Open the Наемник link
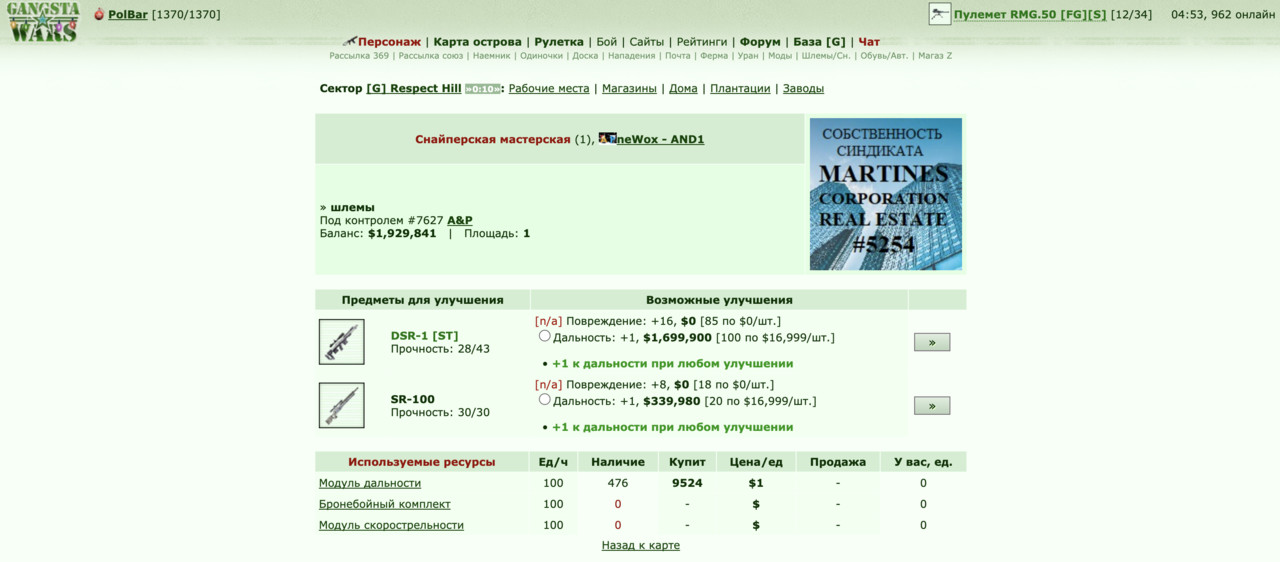The image size is (1280, 562). [x=492, y=56]
